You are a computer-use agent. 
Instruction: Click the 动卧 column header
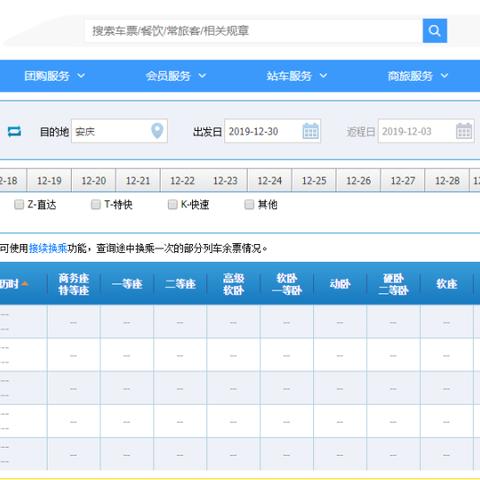pos(340,284)
